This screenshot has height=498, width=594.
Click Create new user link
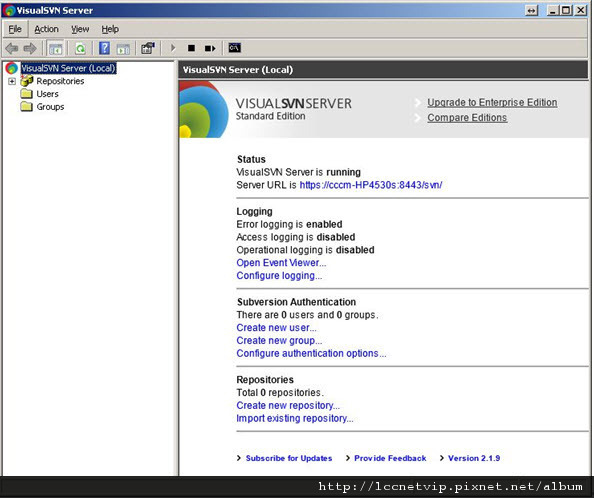click(x=276, y=328)
